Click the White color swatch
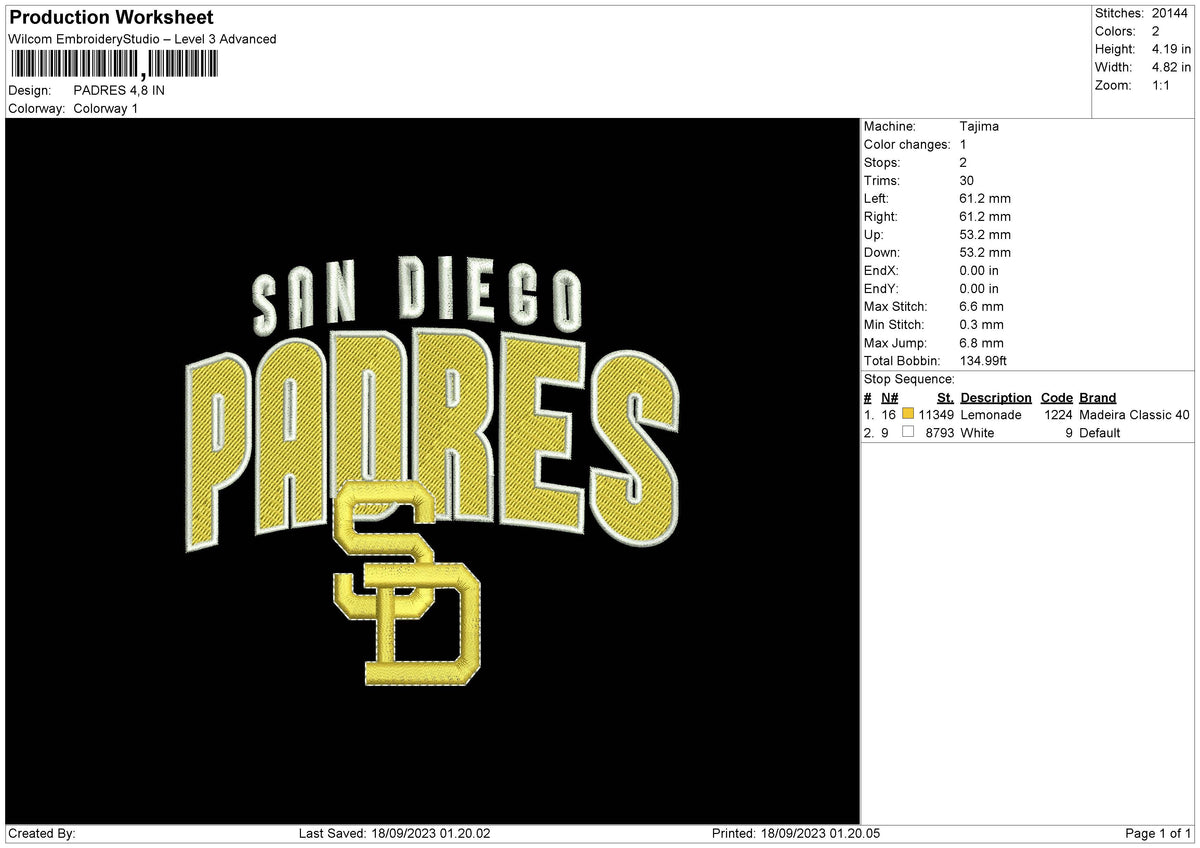 (908, 433)
